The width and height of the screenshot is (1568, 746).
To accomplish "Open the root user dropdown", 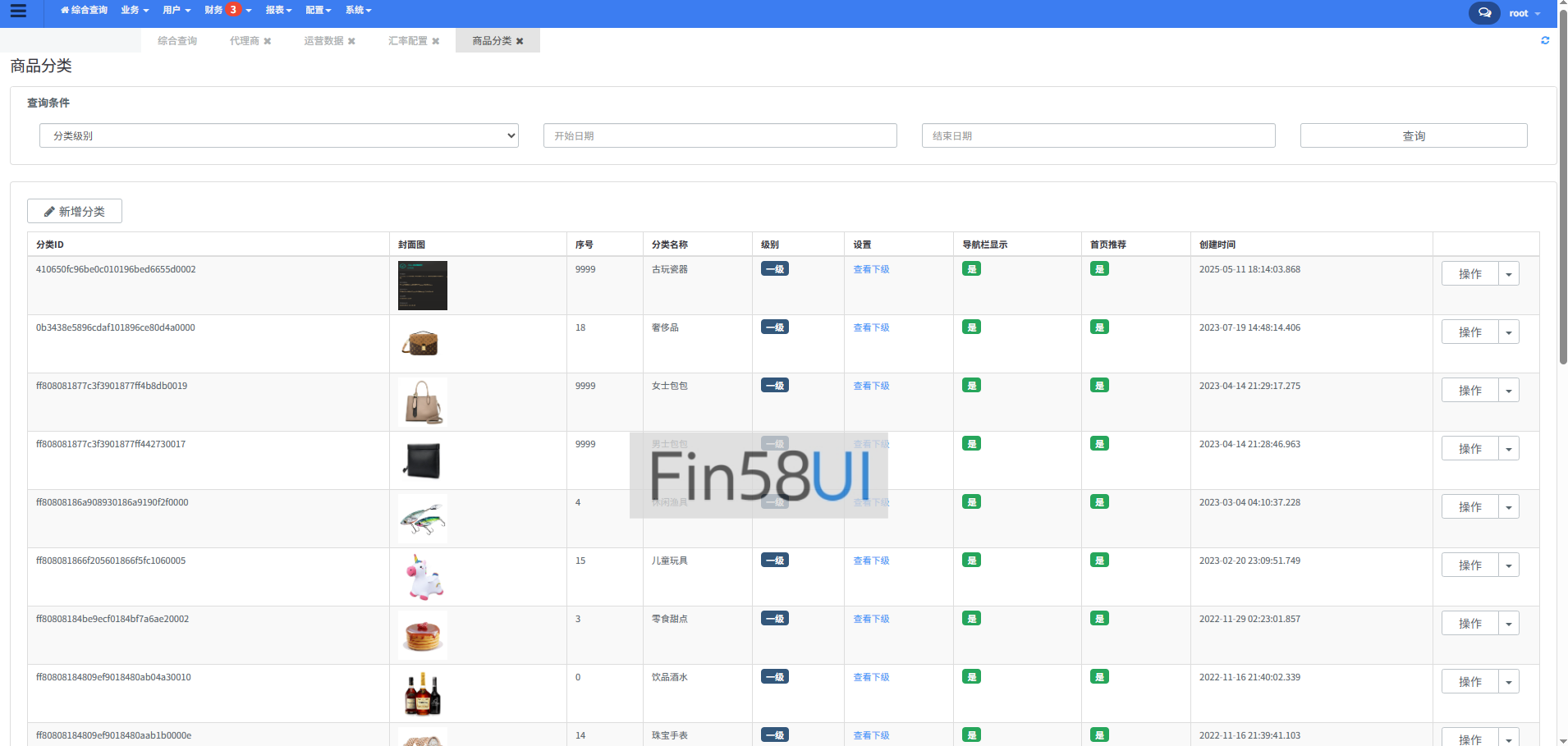I will (x=1524, y=13).
